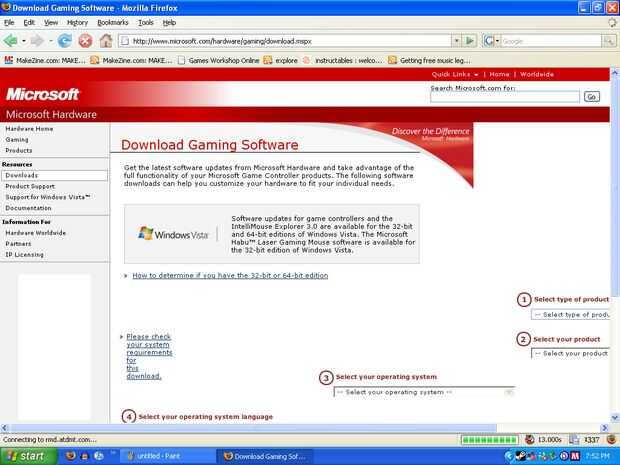The width and height of the screenshot is (620, 465).
Task: Click the horizontal scrollbar right arrow
Action: coord(605,428)
